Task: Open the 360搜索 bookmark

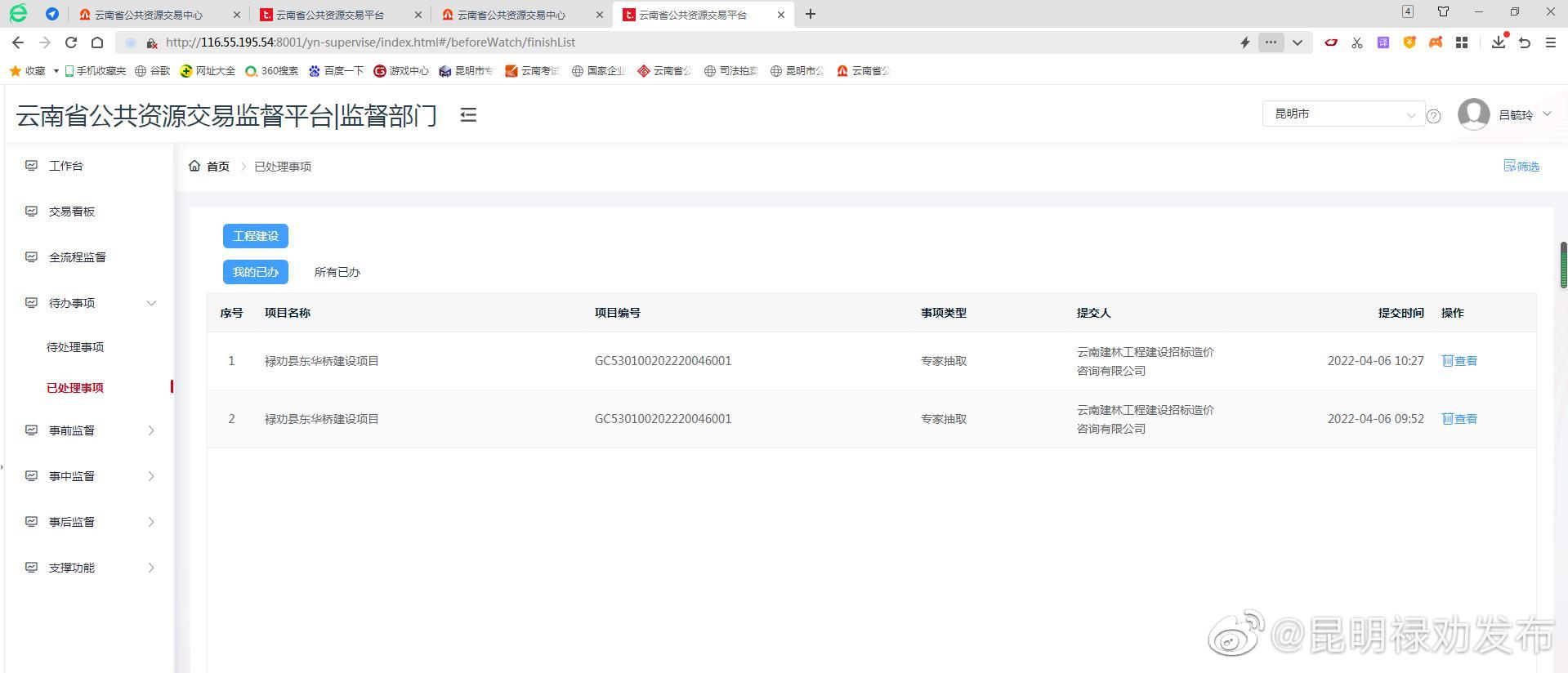Action: coord(272,71)
